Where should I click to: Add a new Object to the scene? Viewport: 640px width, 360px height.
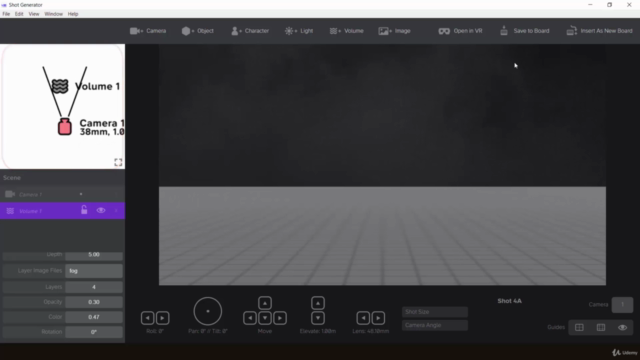(x=198, y=31)
